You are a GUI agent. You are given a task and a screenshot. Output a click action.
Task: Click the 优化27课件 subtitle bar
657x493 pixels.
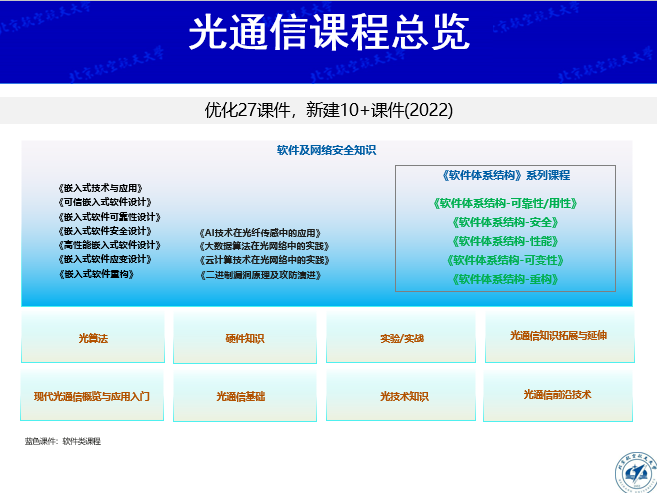328,109
